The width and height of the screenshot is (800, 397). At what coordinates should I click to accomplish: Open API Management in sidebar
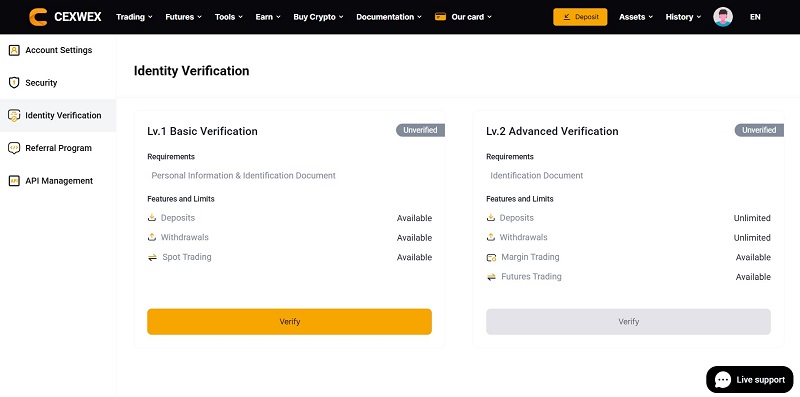click(59, 181)
